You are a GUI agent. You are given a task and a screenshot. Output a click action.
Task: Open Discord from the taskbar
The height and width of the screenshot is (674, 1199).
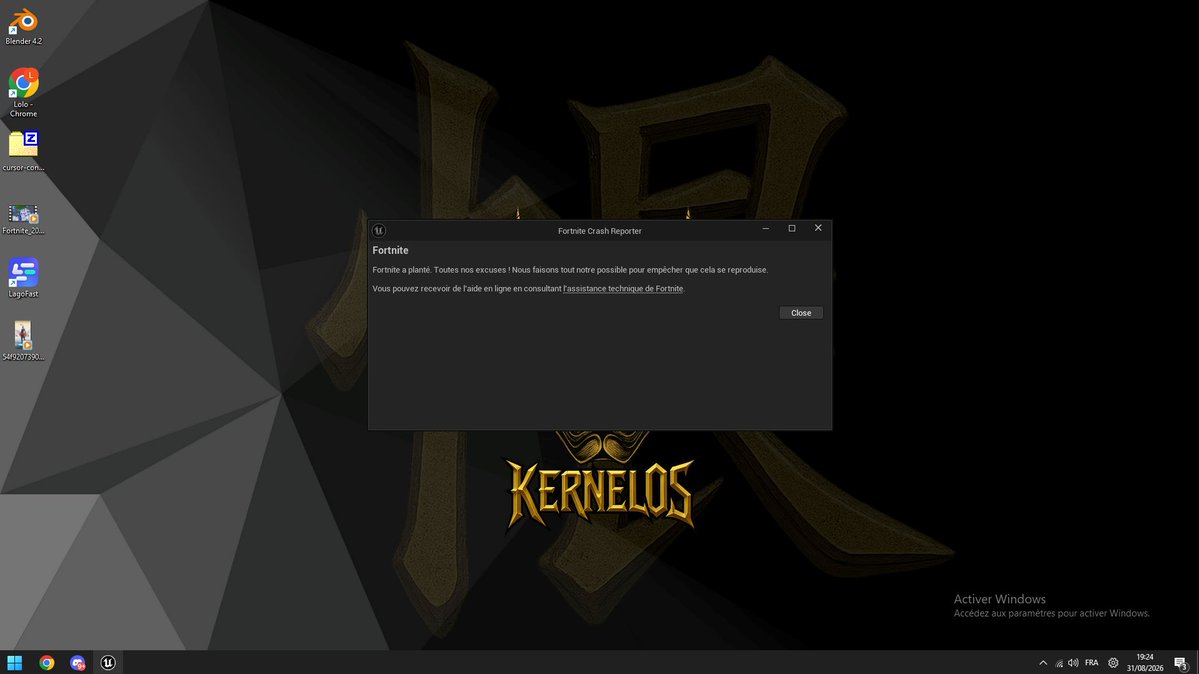(77, 663)
